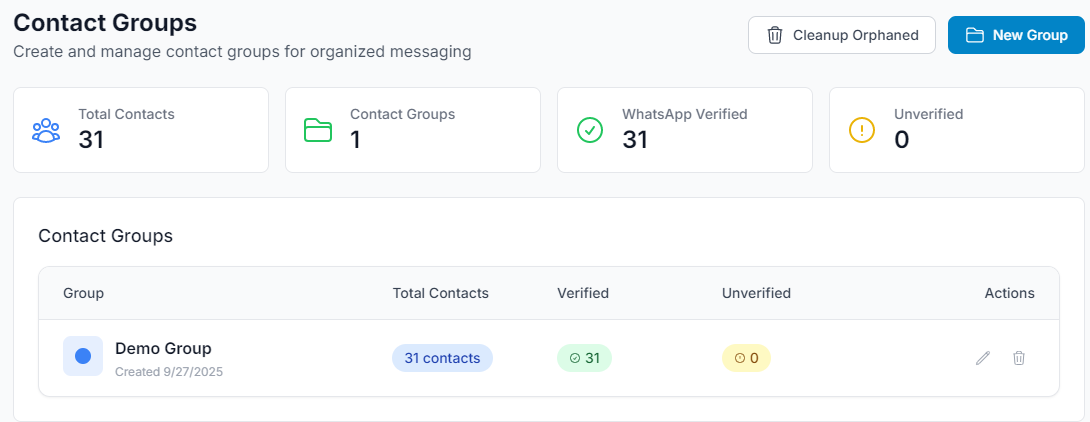1090x422 pixels.
Task: Click the folder icon in New Group button
Action: point(975,35)
